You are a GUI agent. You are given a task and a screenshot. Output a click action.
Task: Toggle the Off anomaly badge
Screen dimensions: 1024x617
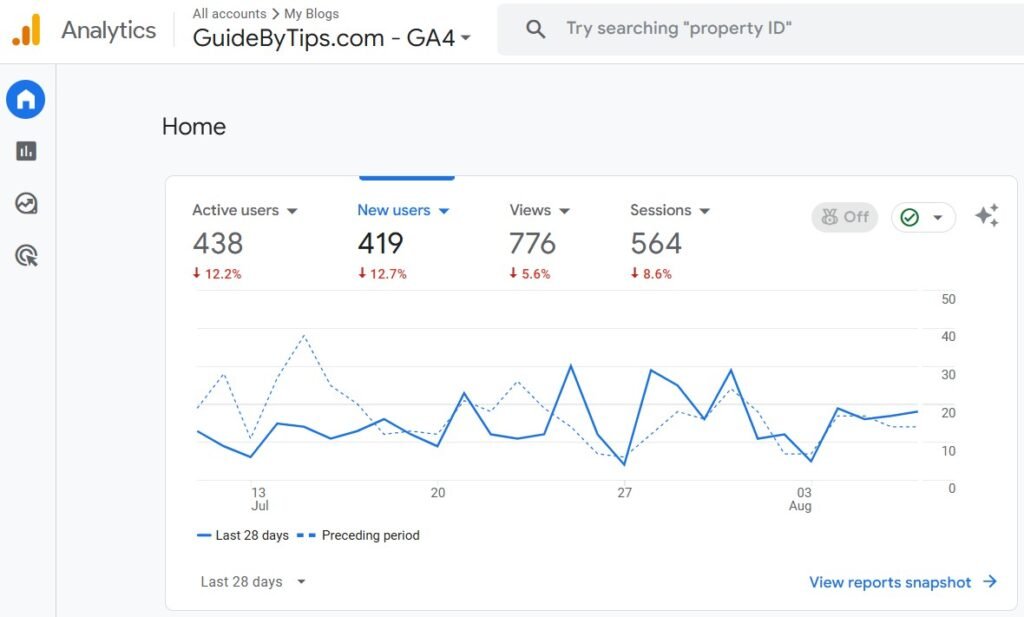tap(844, 217)
